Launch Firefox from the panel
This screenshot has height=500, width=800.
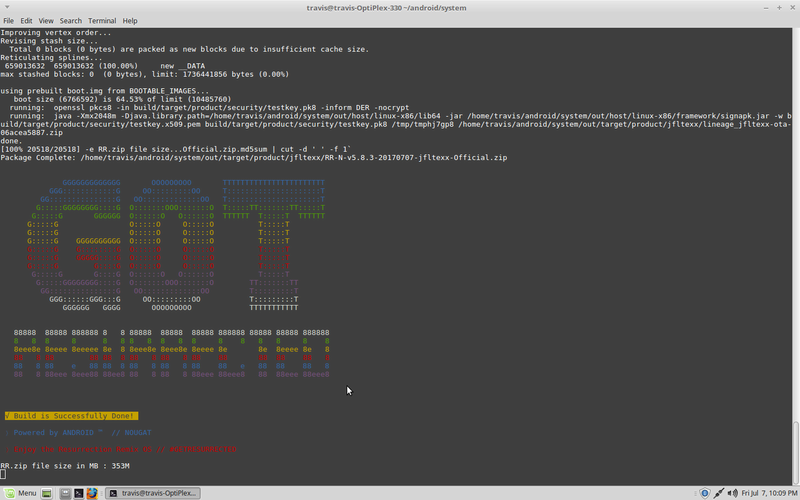[x=92, y=493]
